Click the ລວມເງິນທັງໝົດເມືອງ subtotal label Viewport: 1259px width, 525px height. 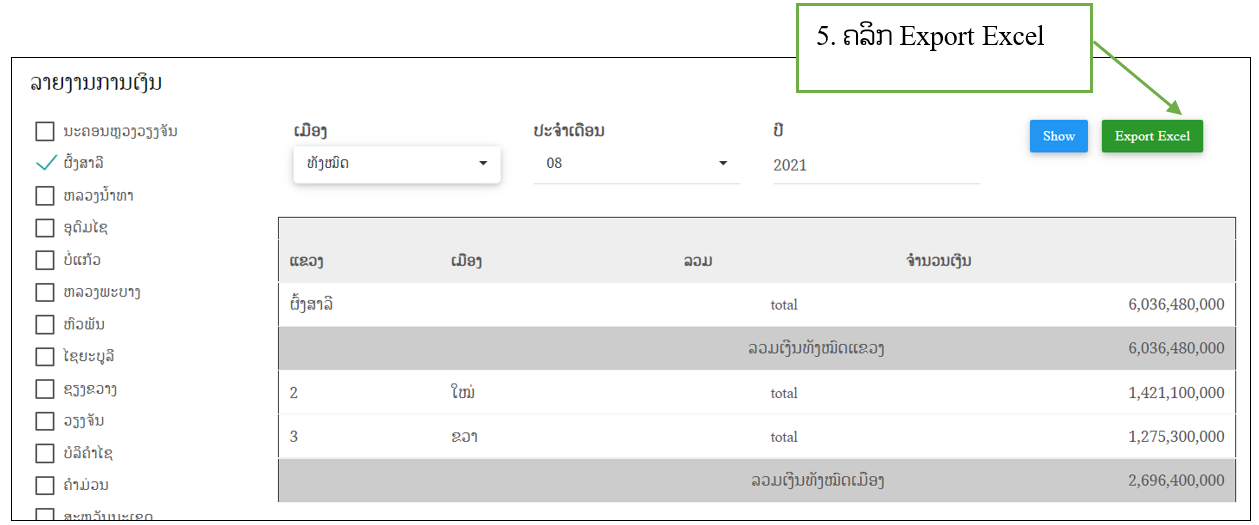818,480
